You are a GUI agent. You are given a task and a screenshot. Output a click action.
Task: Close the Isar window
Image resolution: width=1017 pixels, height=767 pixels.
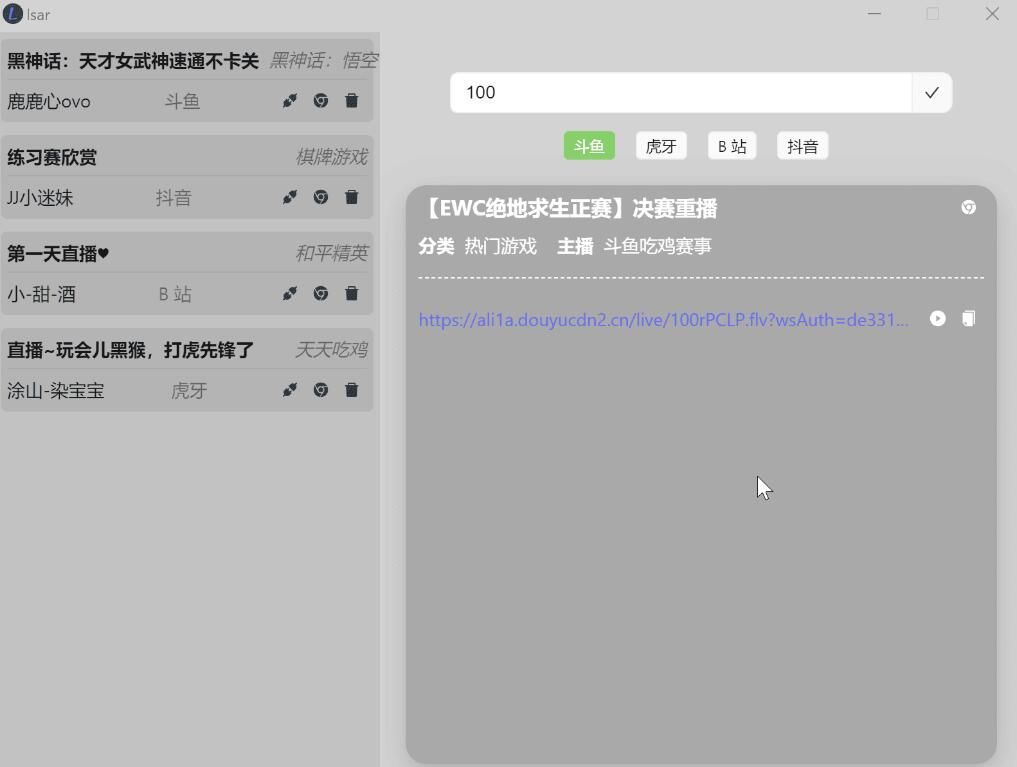[x=992, y=14]
